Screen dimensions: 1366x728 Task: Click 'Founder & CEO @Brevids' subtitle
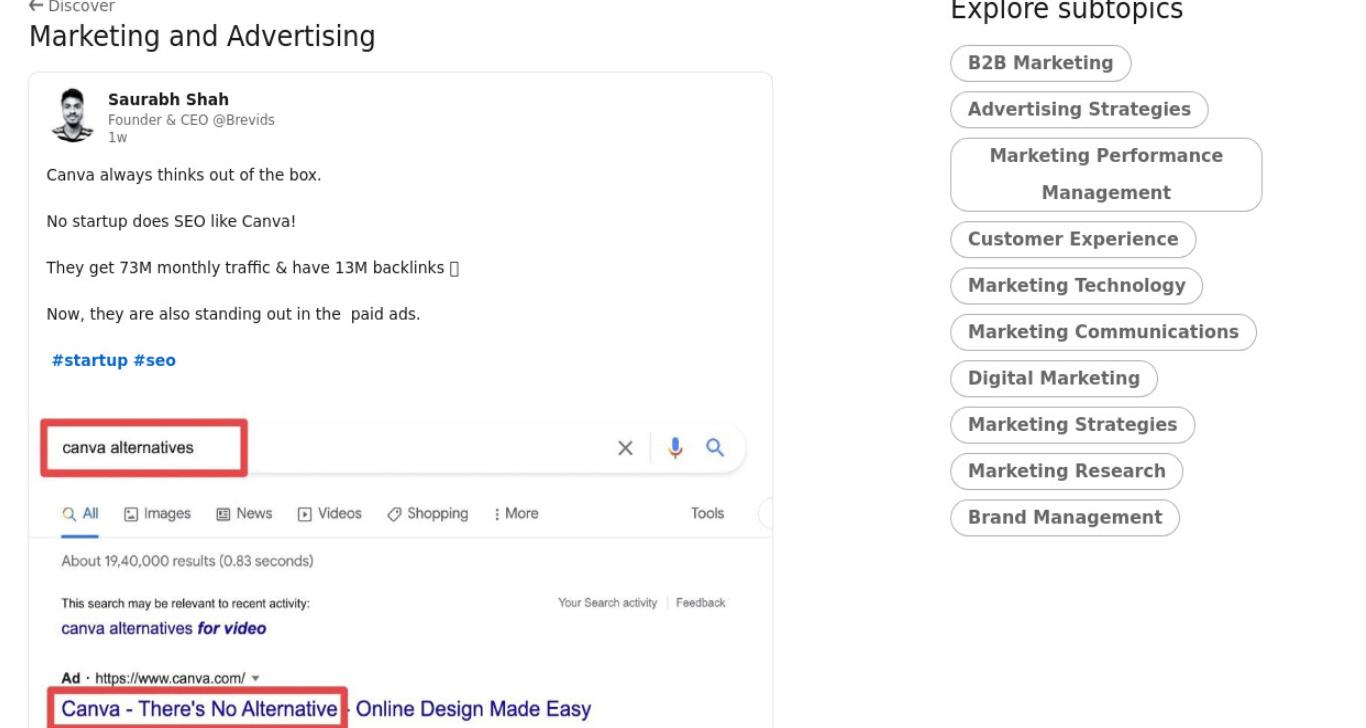[x=191, y=120]
